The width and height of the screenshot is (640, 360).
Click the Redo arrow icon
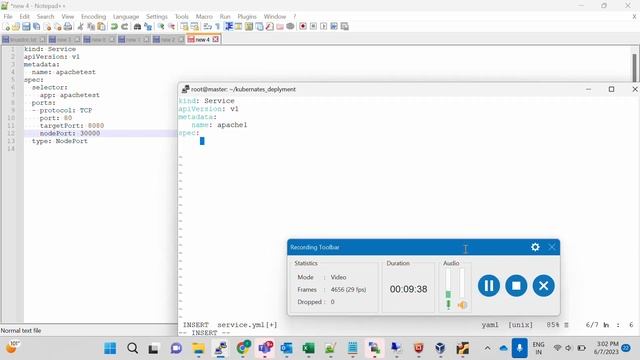(x=124, y=27)
